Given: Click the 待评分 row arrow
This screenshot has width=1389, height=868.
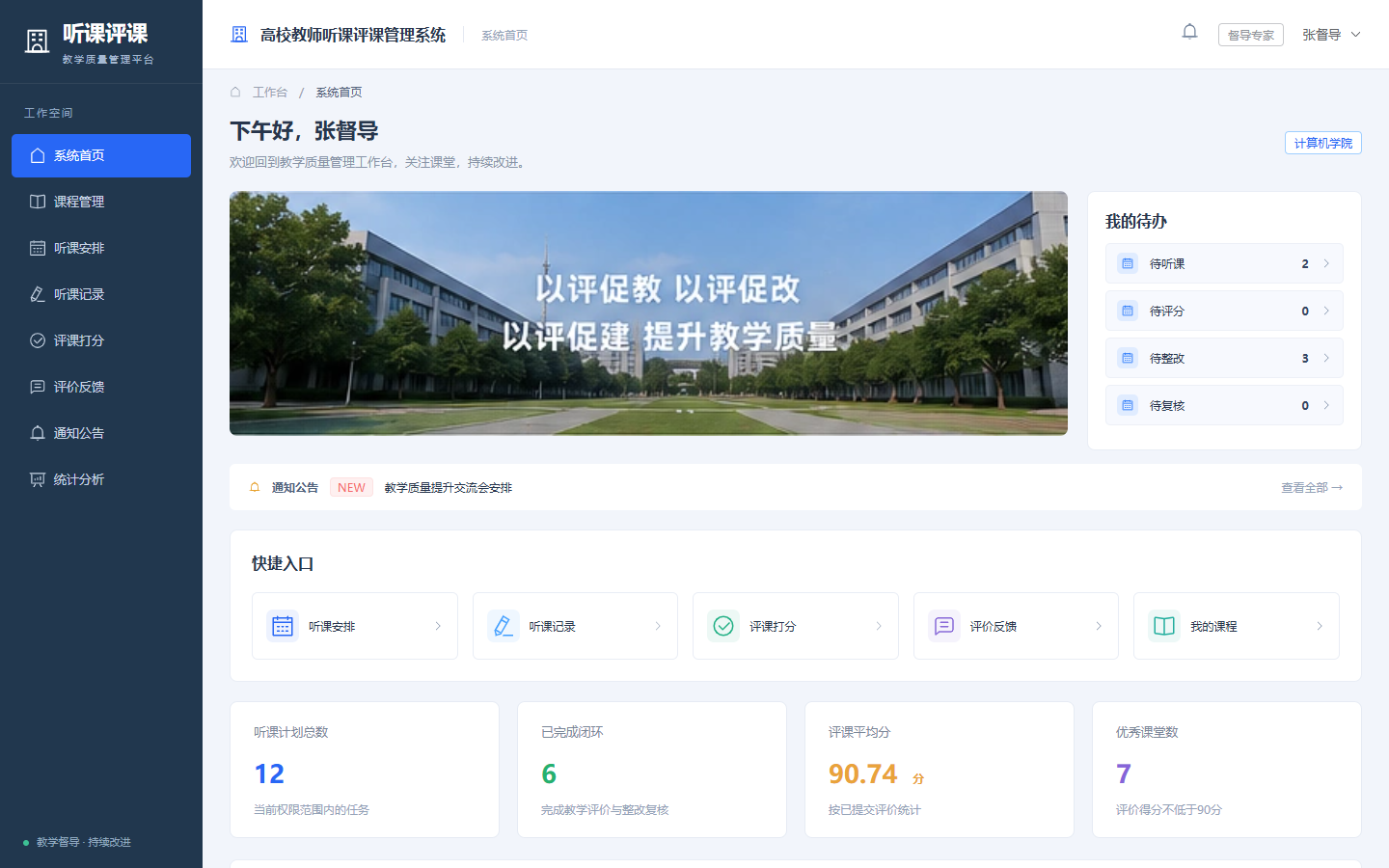Looking at the screenshot, I should click(x=1326, y=311).
